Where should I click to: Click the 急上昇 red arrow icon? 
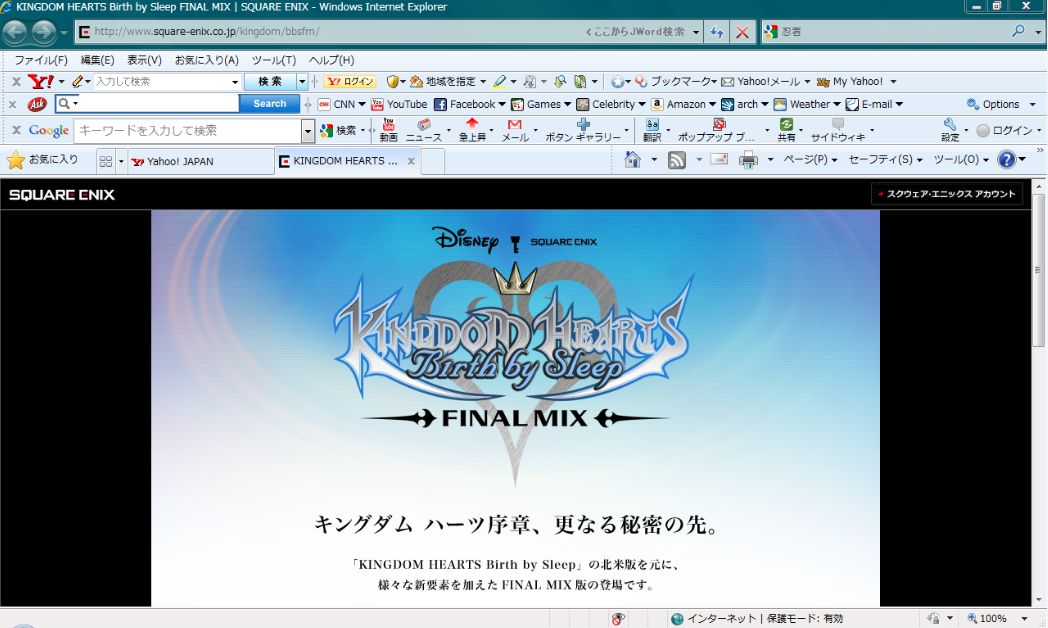472,124
